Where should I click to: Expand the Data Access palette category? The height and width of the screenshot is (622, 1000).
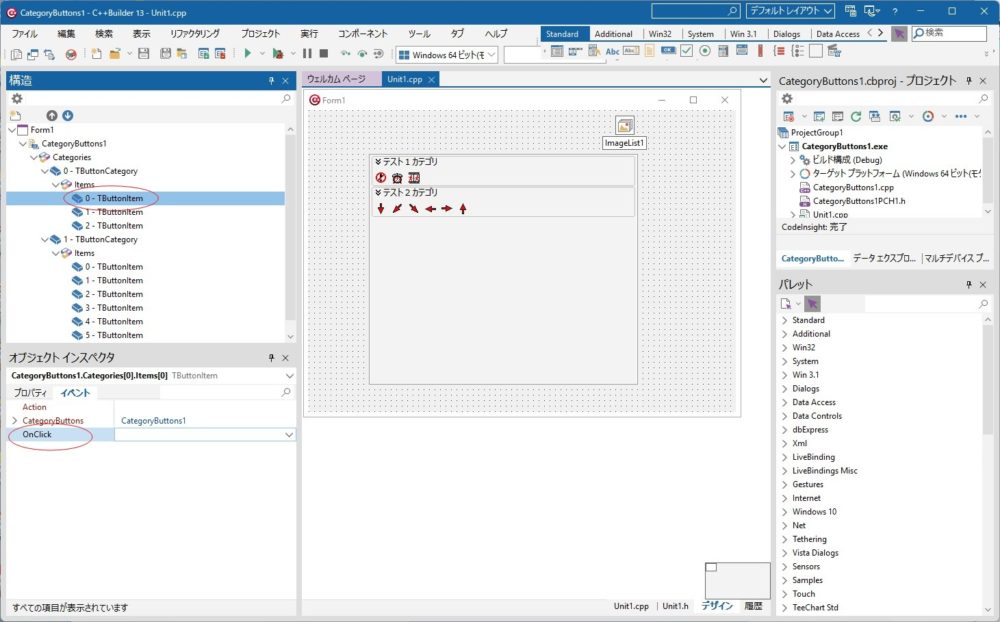[x=784, y=402]
